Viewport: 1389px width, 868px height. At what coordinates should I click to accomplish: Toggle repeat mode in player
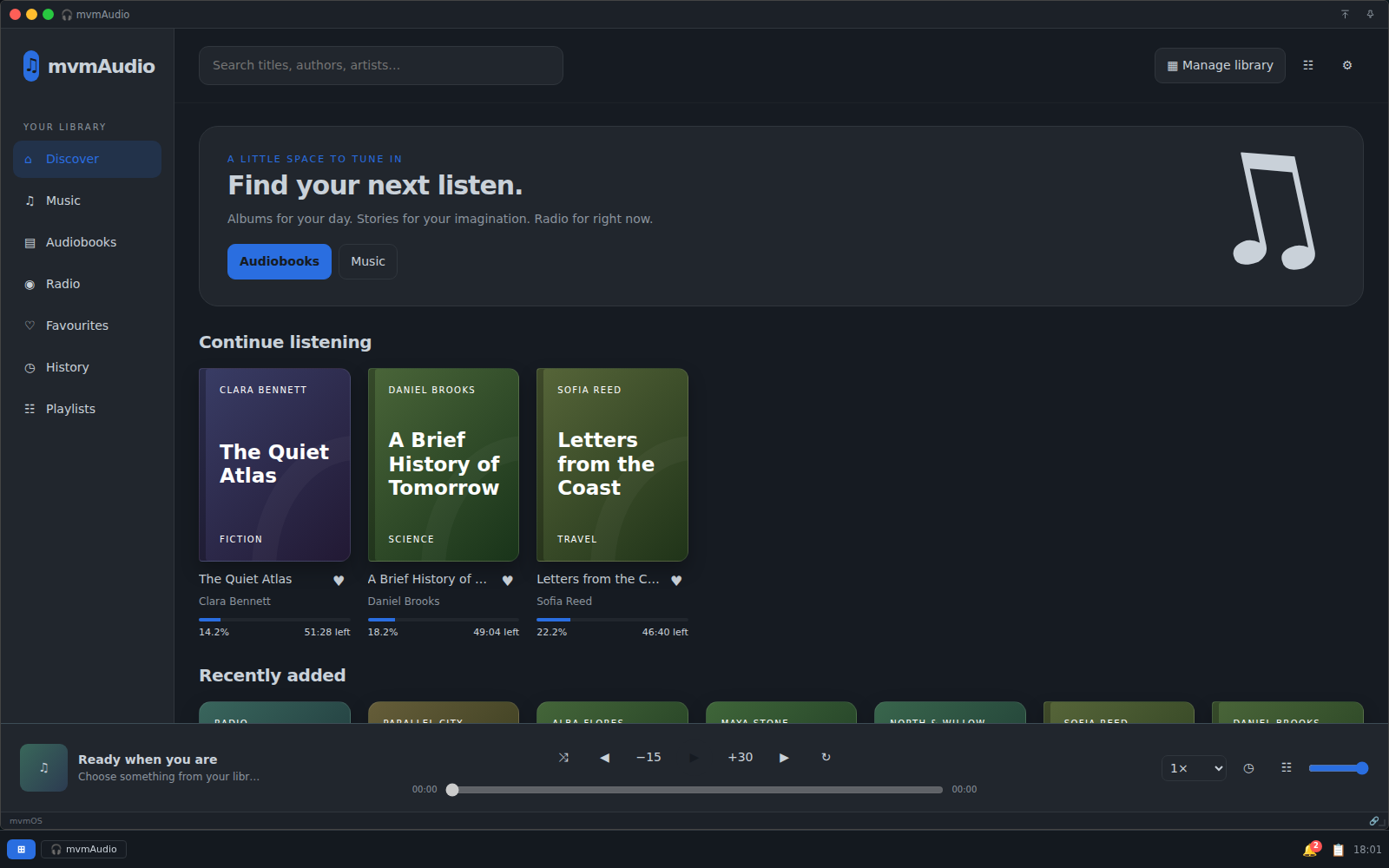click(826, 758)
